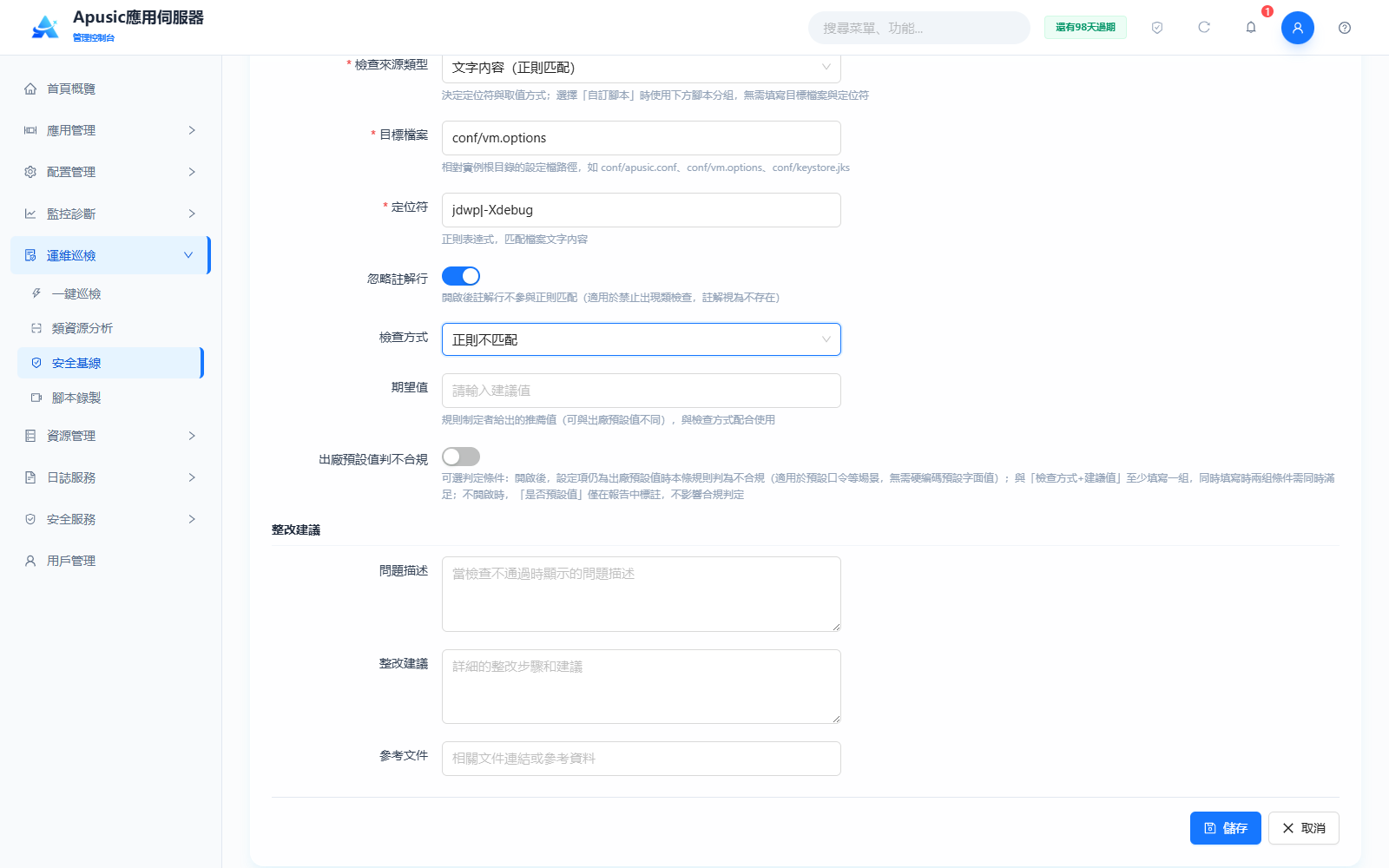This screenshot has height=868, width=1389.
Task: Click the 應用管理 sidebar icon
Action: [x=30, y=130]
